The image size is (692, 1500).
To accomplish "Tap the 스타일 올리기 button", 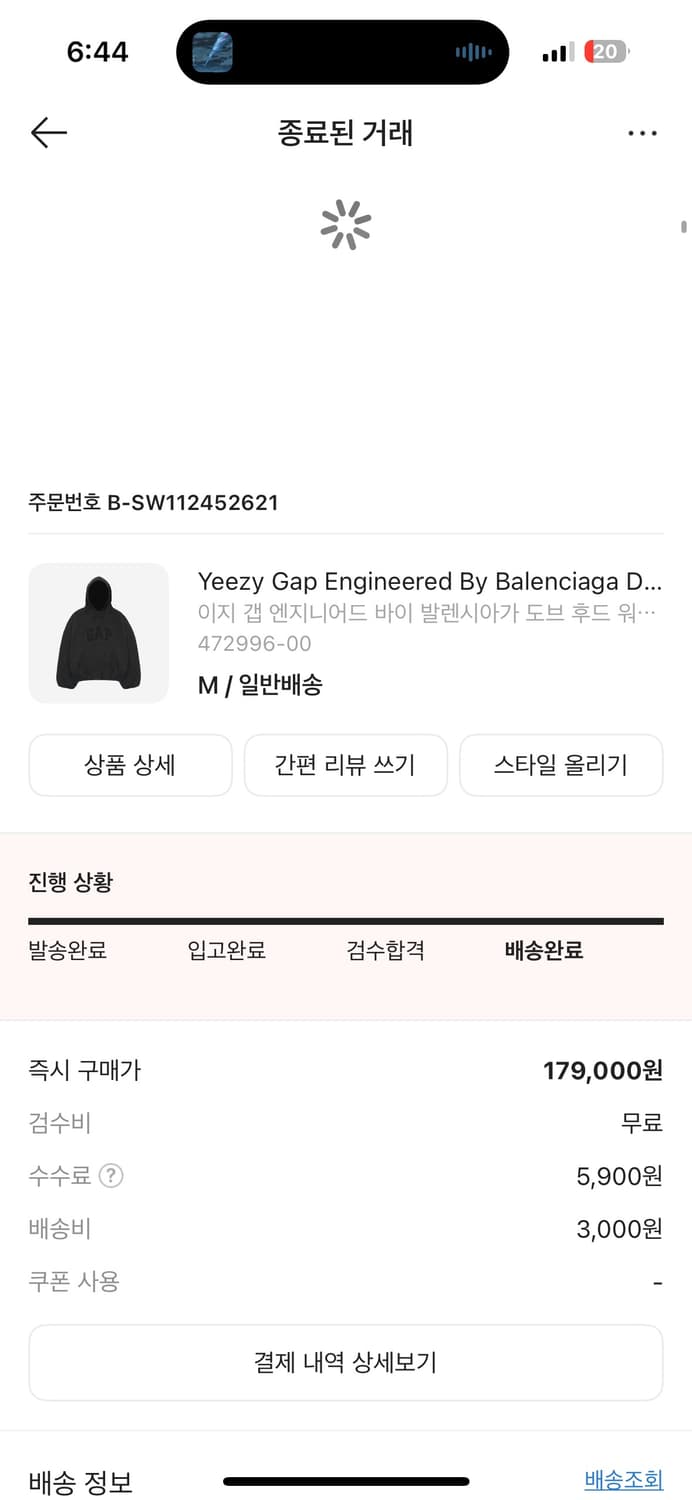I will click(561, 765).
